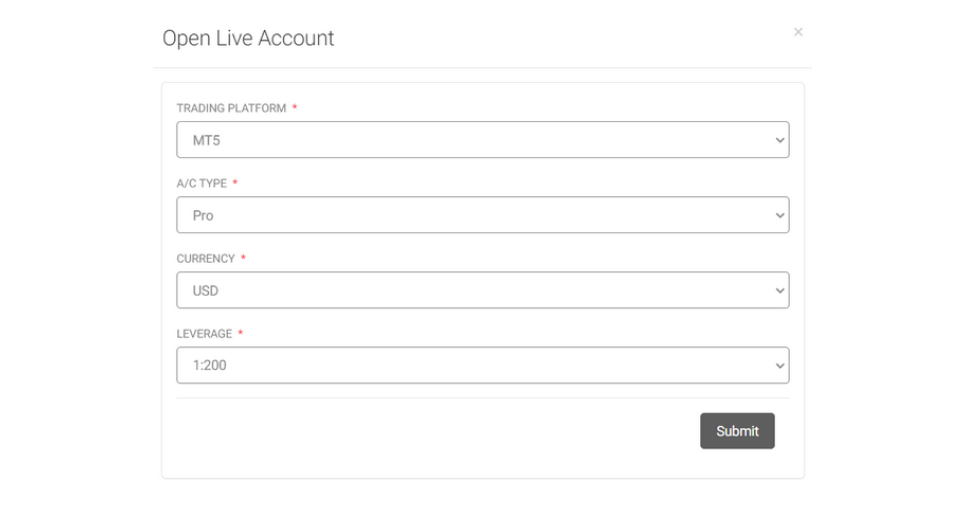The width and height of the screenshot is (964, 528).
Task: Select the MT5 value text
Action: (206, 141)
